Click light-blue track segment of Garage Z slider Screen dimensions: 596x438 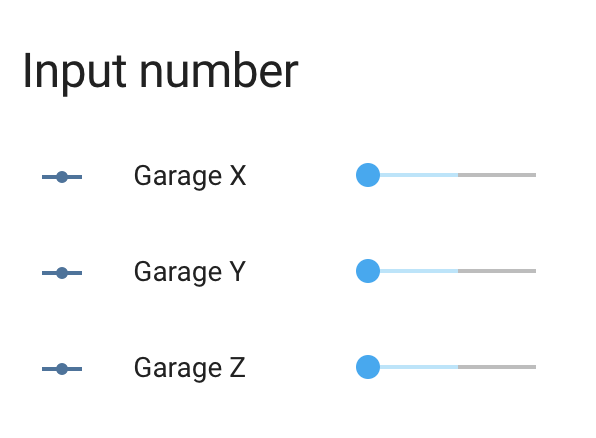click(419, 367)
